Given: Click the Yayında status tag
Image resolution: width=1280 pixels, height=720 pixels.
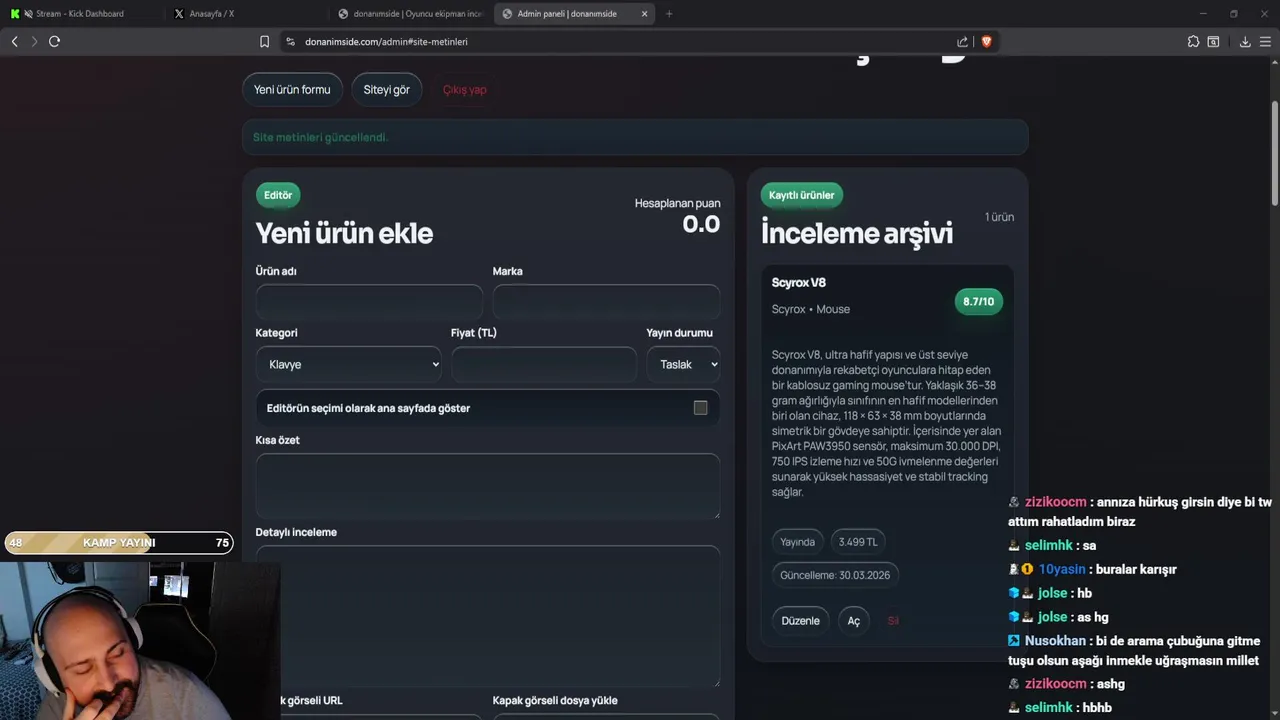Looking at the screenshot, I should pos(797,542).
